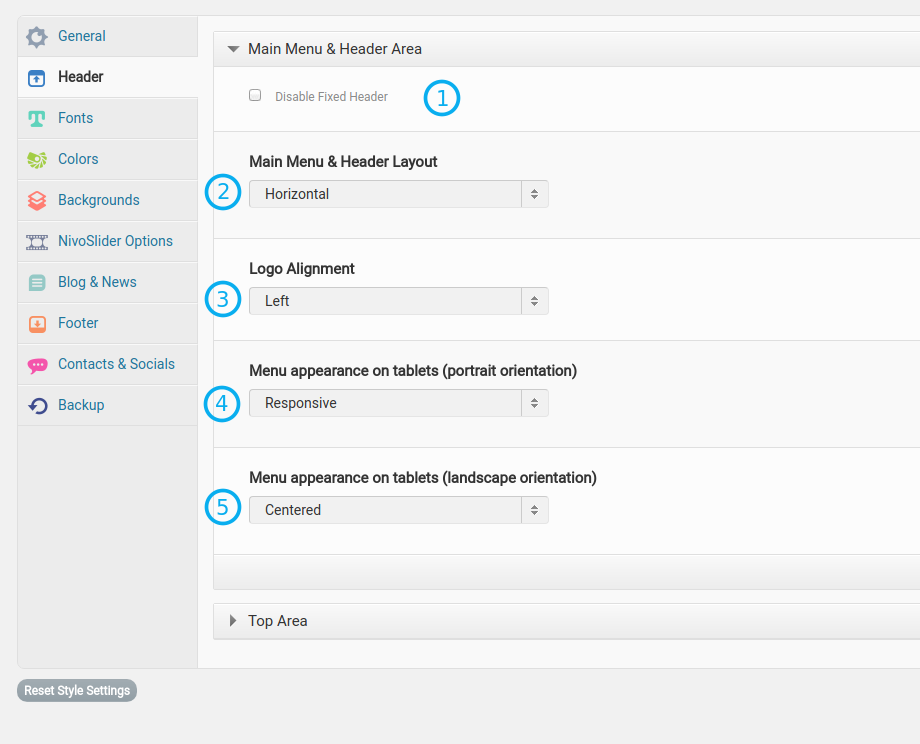Click the Blog & News icon
The width and height of the screenshot is (920, 744).
pyautogui.click(x=37, y=283)
